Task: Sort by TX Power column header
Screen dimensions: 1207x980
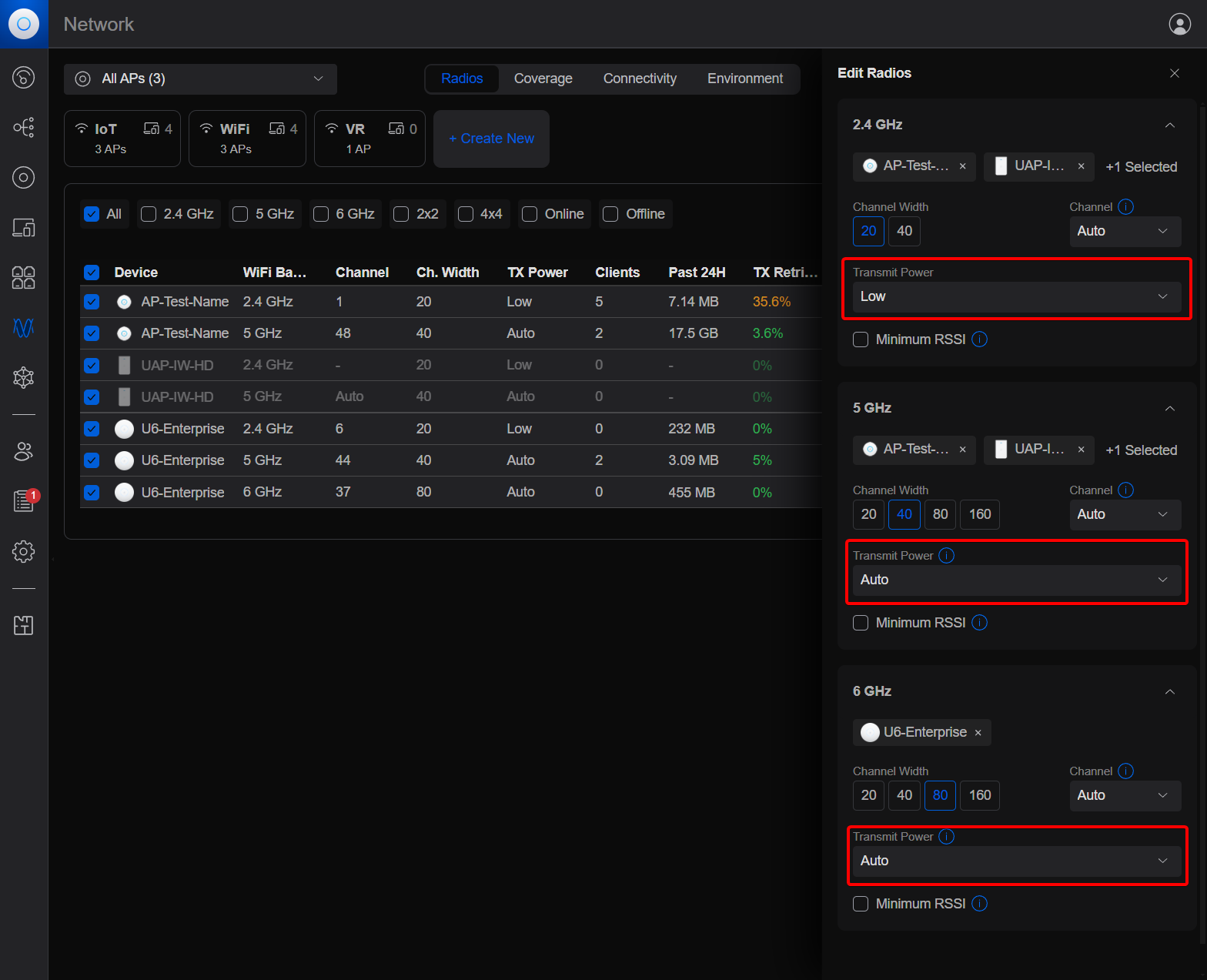Action: pyautogui.click(x=537, y=273)
